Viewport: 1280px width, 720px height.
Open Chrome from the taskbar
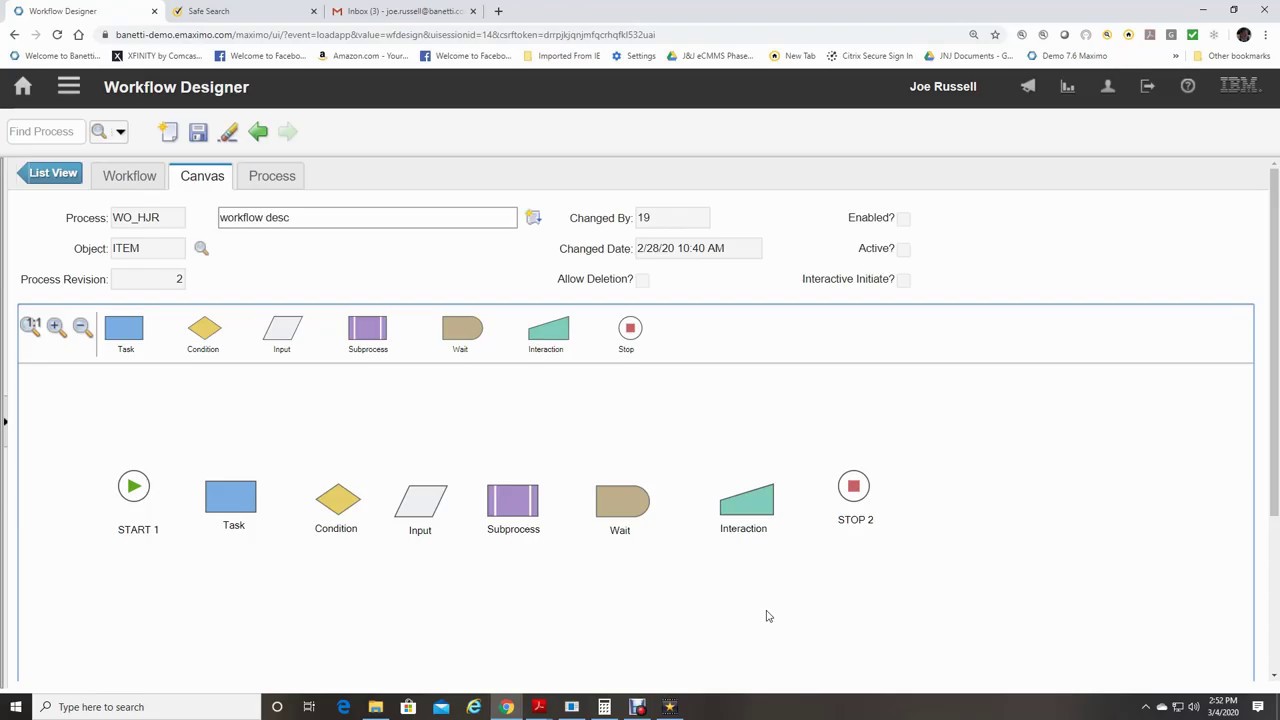pyautogui.click(x=507, y=707)
